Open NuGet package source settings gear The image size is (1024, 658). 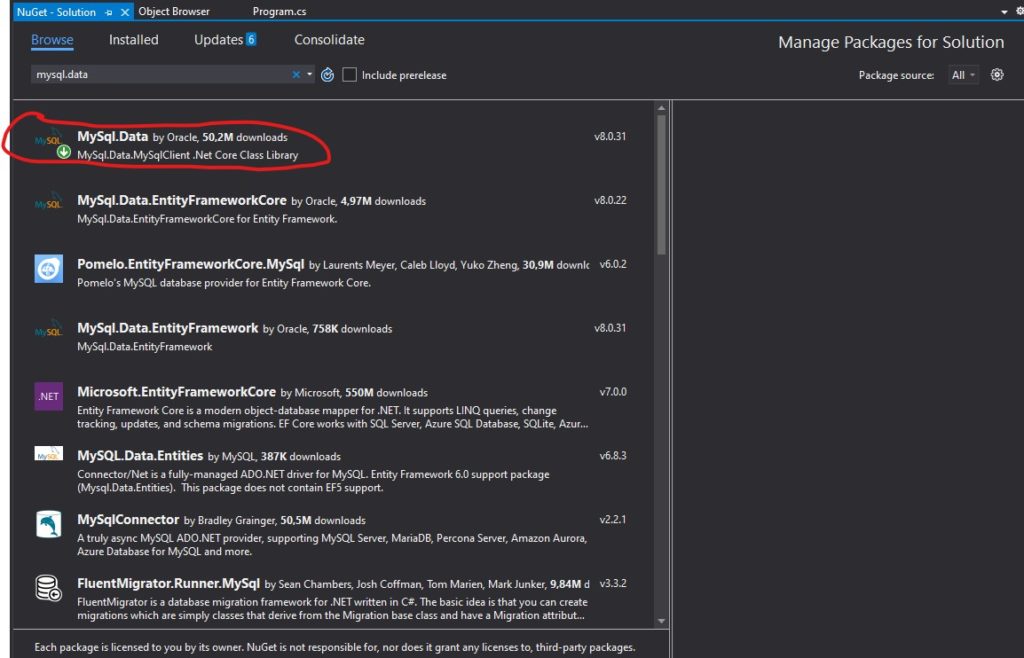point(996,75)
